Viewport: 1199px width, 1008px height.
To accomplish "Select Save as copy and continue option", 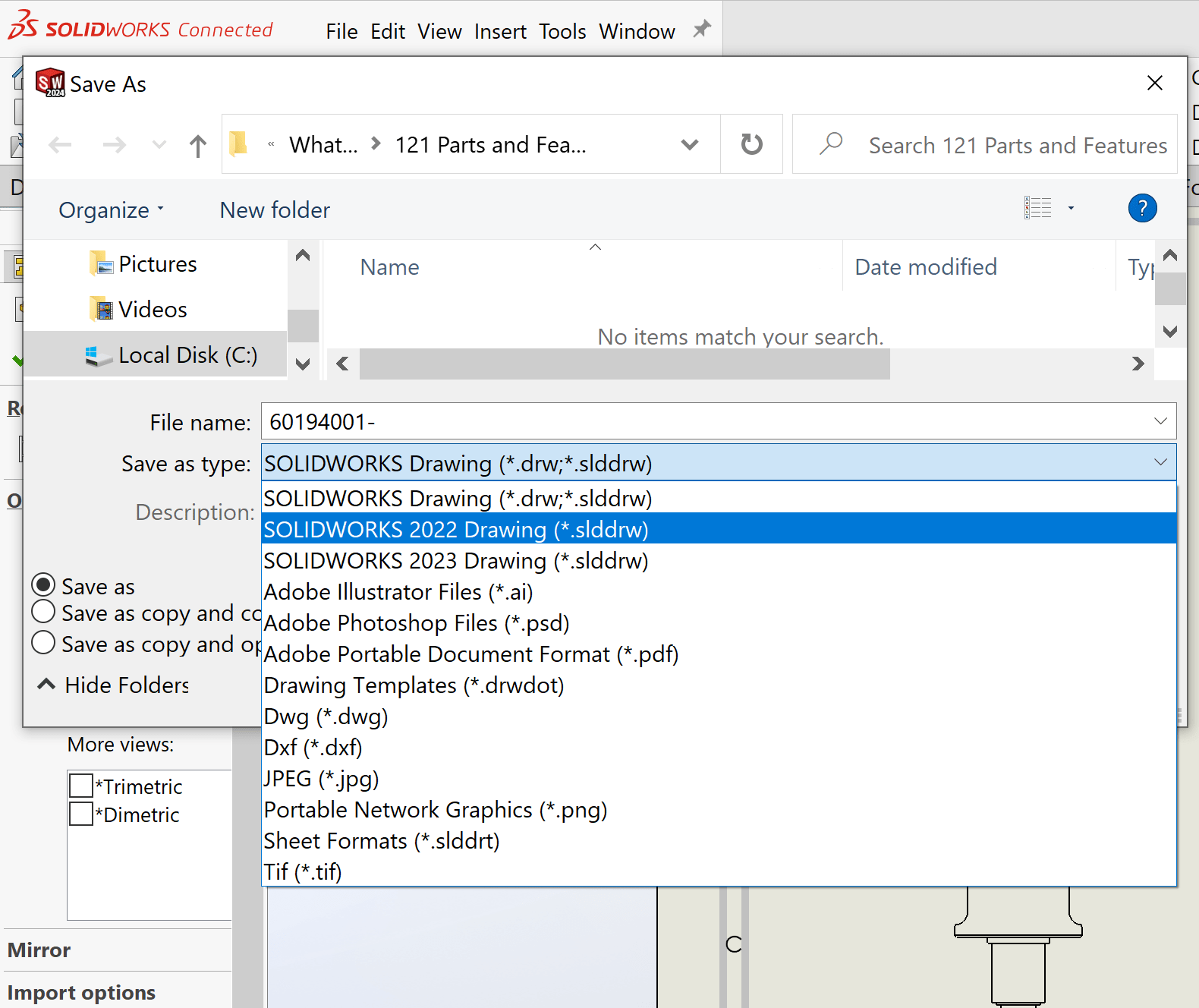I will coord(43,612).
